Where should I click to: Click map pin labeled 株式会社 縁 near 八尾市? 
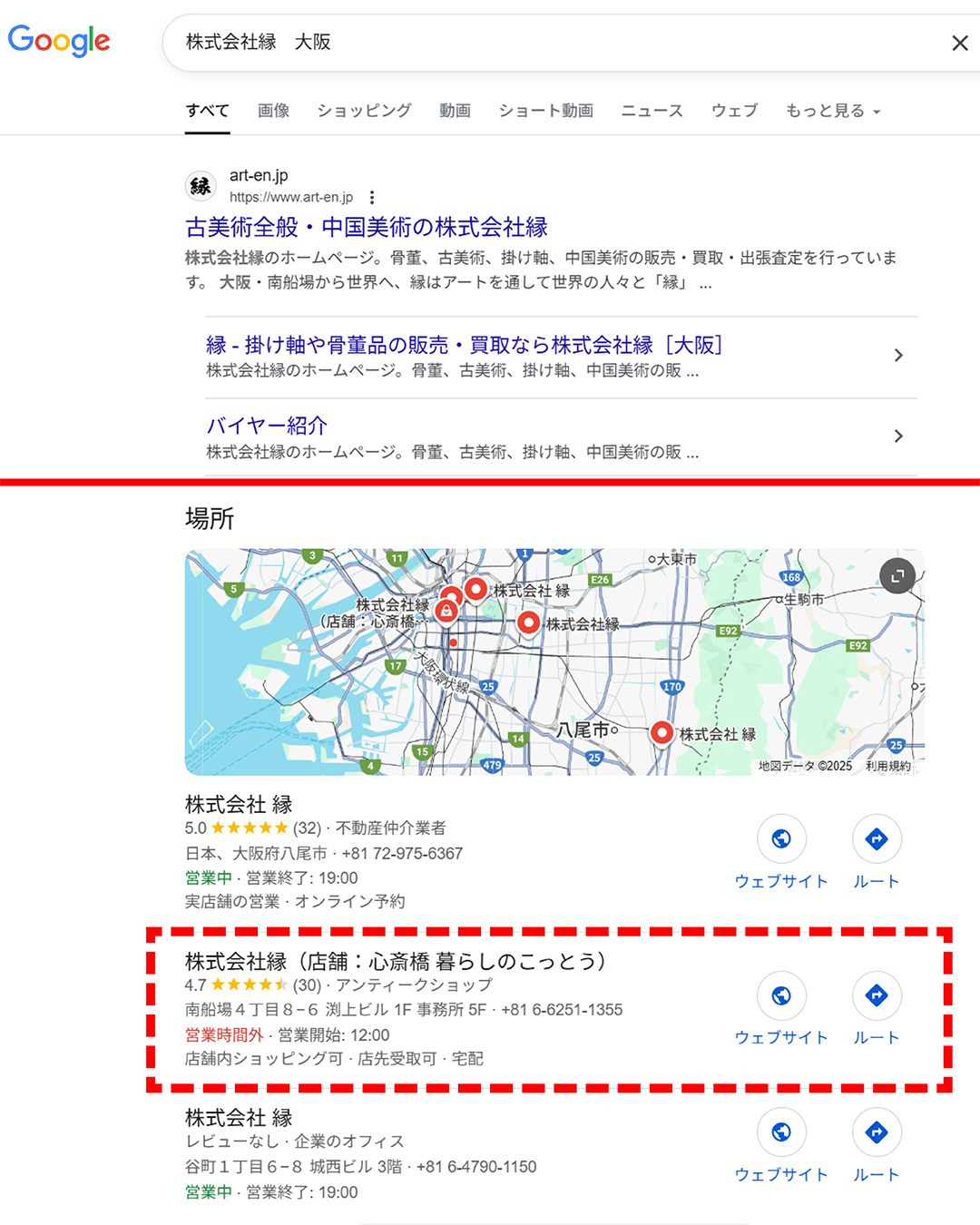tap(662, 731)
